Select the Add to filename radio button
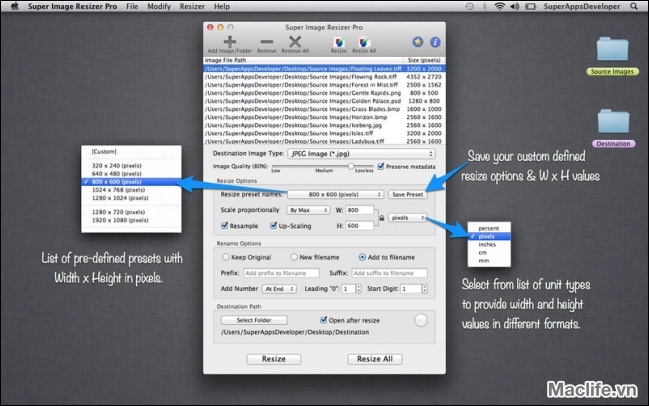Viewport: 649px width, 406px height. coord(362,257)
